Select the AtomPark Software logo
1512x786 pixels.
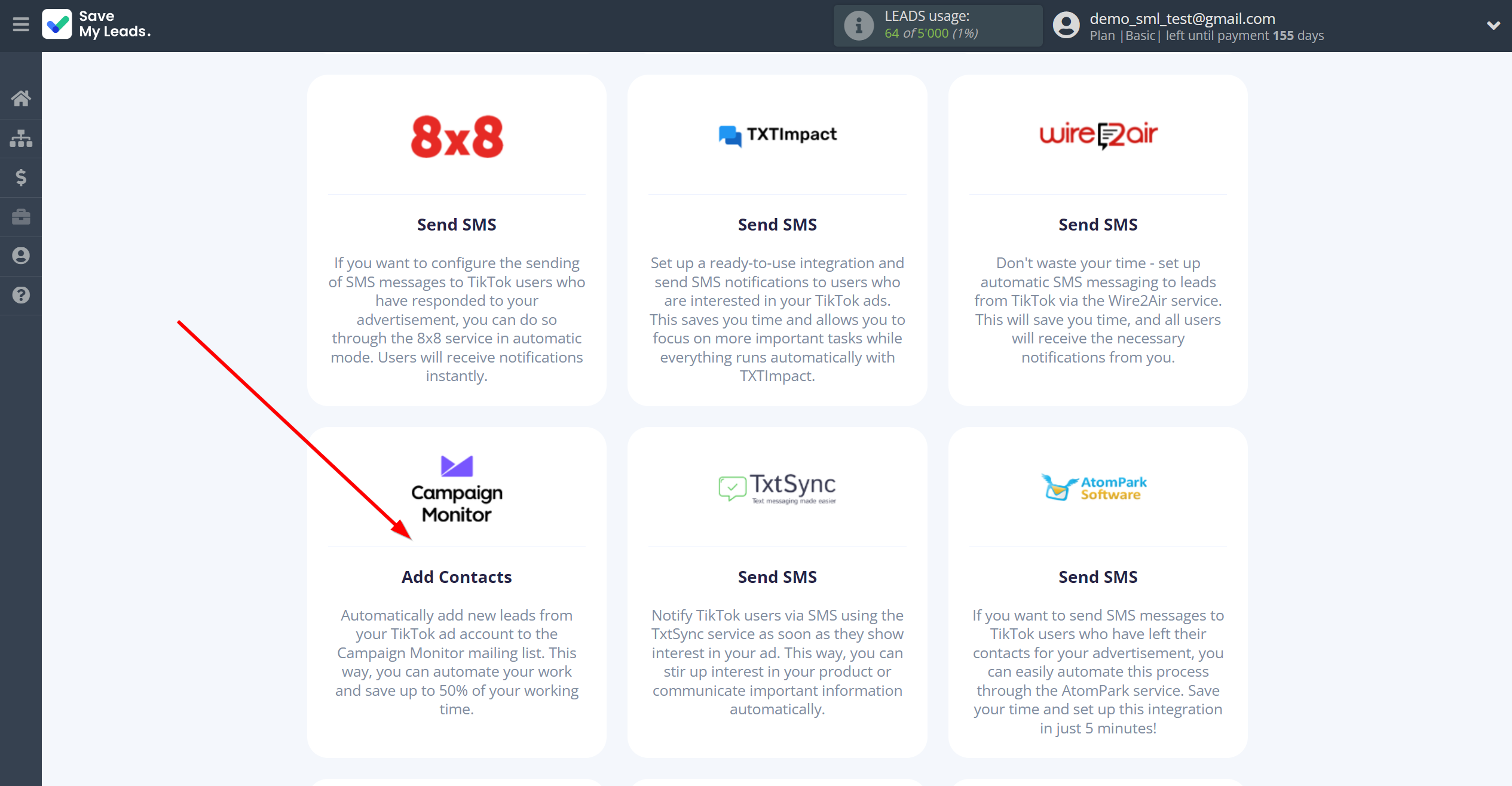1094,487
